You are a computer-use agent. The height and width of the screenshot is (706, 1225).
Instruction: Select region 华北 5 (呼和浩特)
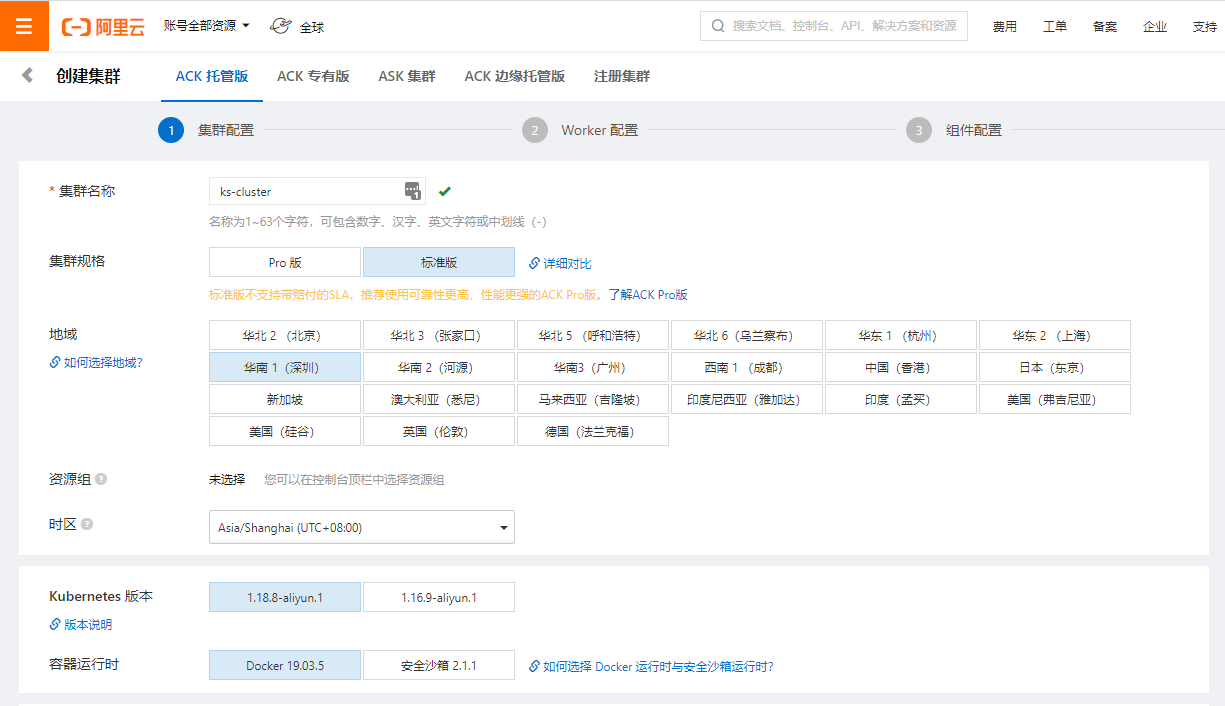(x=593, y=335)
